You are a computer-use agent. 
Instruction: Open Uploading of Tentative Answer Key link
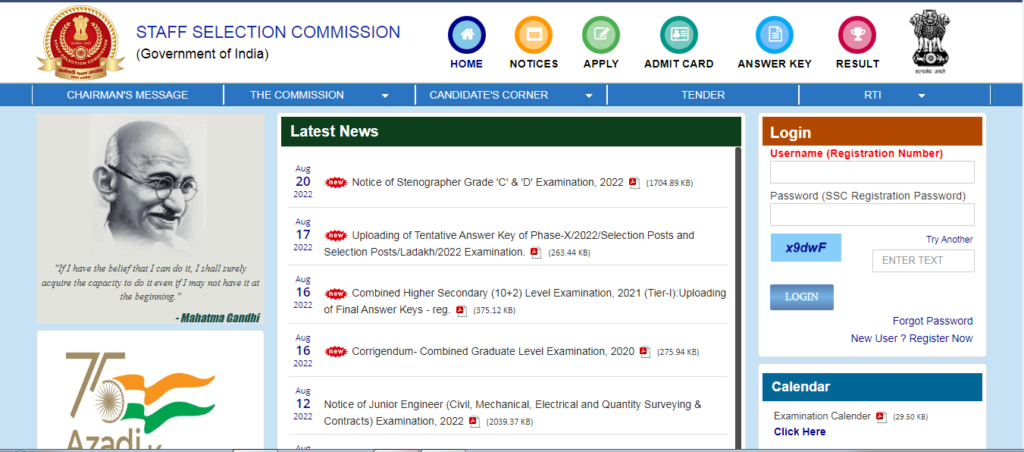(509, 244)
